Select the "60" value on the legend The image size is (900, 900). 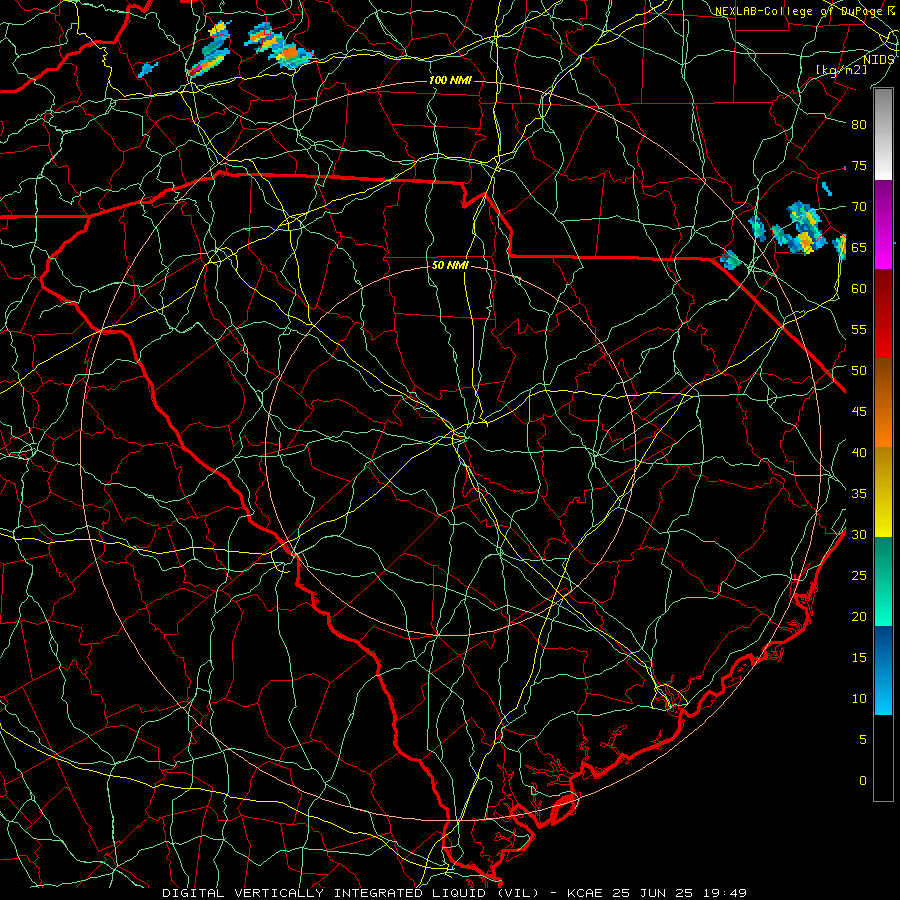859,289
